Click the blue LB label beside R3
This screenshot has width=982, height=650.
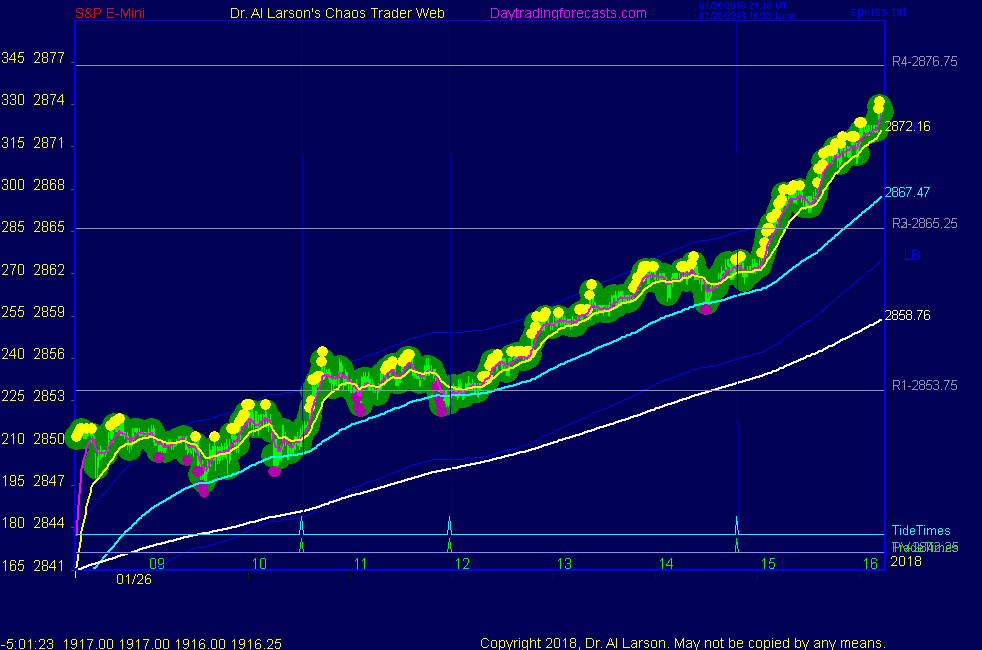(912, 255)
